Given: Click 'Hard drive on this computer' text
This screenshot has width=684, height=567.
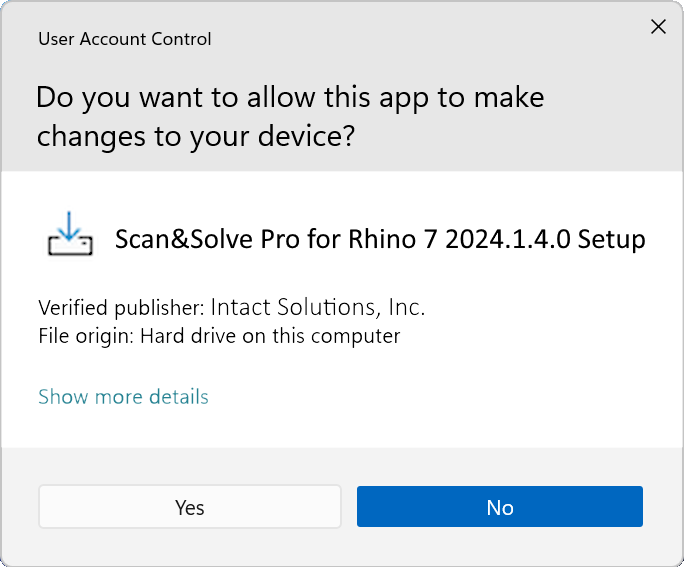Looking at the screenshot, I should (x=270, y=336).
